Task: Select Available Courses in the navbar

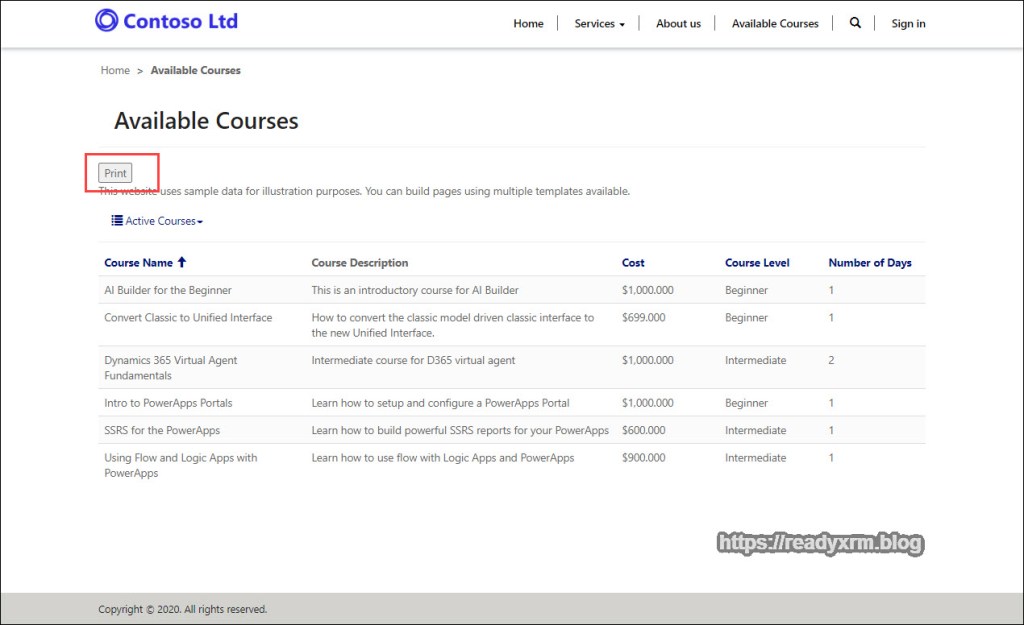Action: [x=774, y=24]
